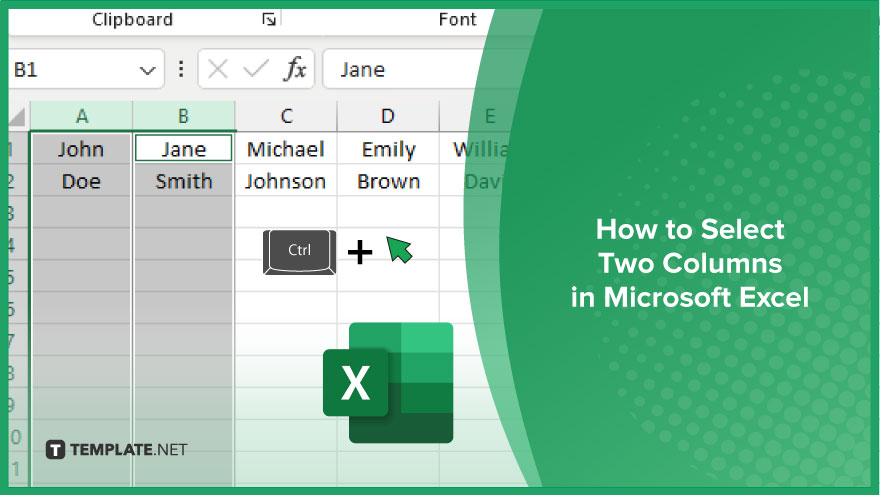
Task: Open the Clipboard dialog launcher icon
Action: pos(269,20)
